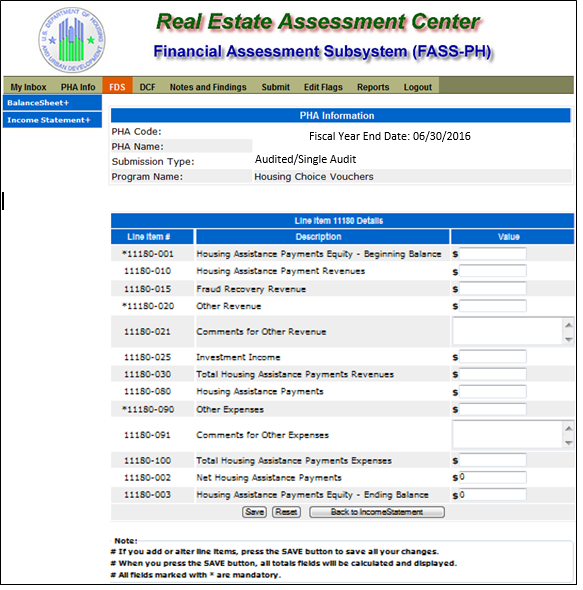This screenshot has height=590, width=583.
Task: Click the Back to IncomeStatement button
Action: click(x=377, y=512)
